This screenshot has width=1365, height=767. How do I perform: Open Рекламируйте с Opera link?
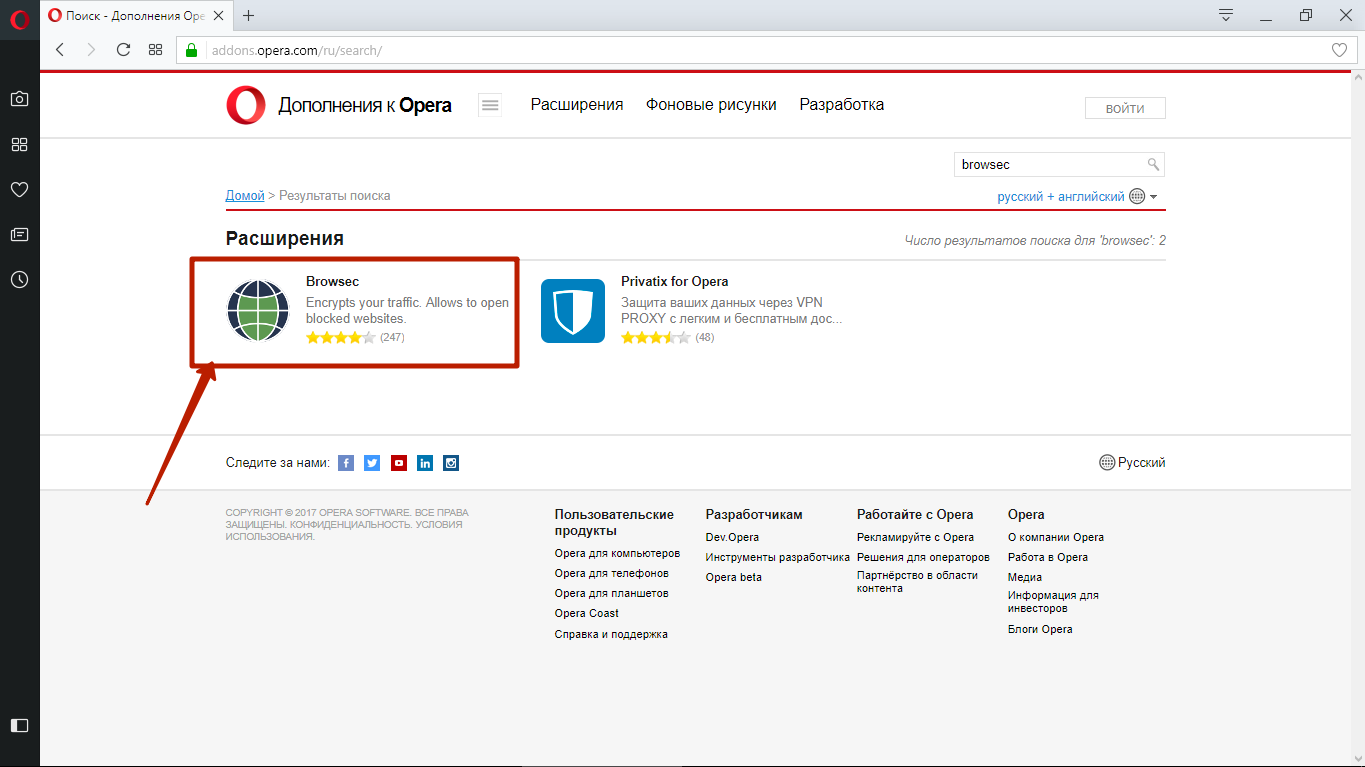click(x=915, y=538)
